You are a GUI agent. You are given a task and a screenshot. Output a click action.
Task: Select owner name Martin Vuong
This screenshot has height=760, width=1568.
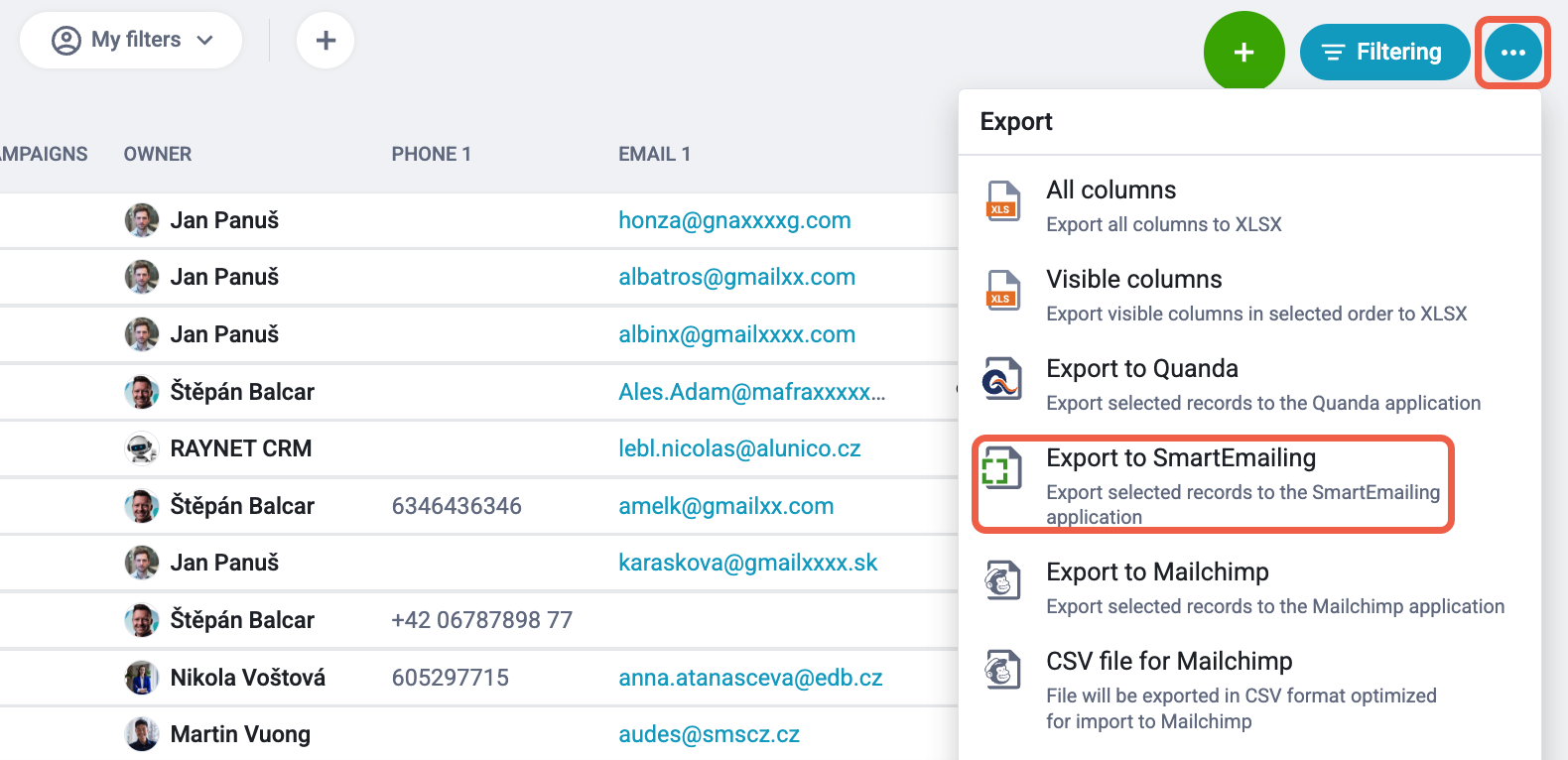point(240,734)
